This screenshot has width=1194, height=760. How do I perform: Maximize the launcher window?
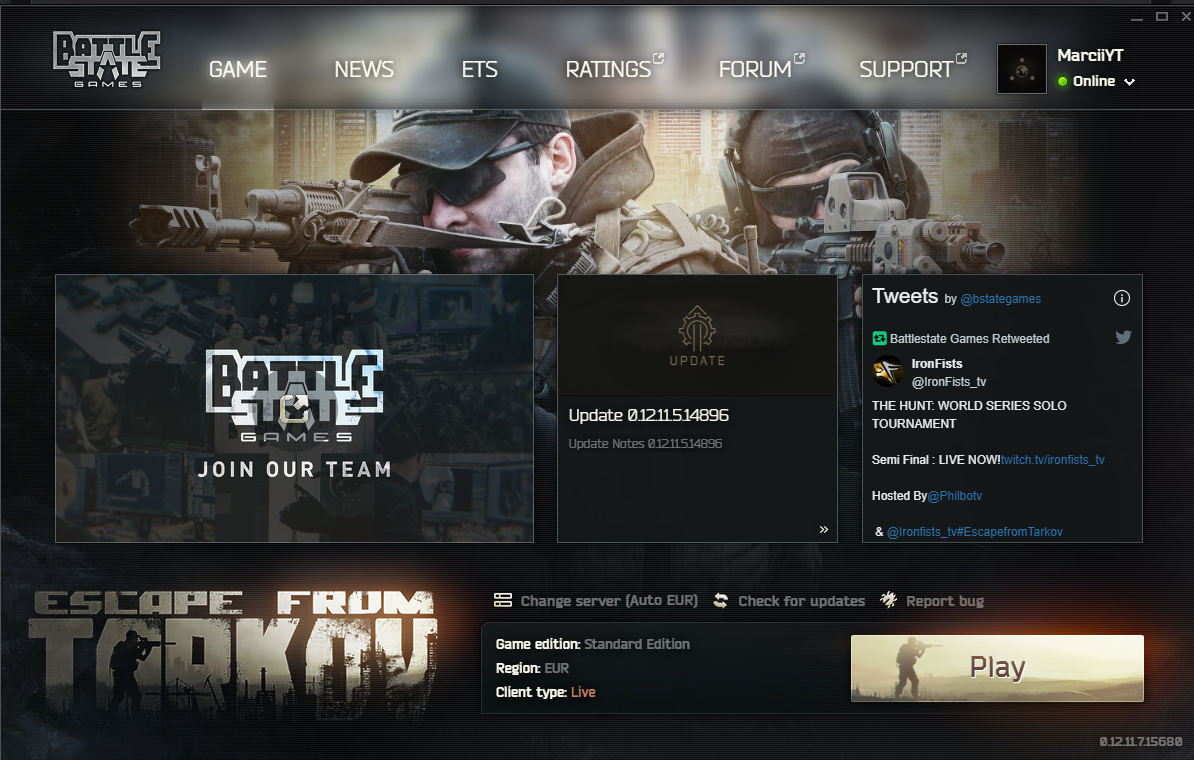1162,16
